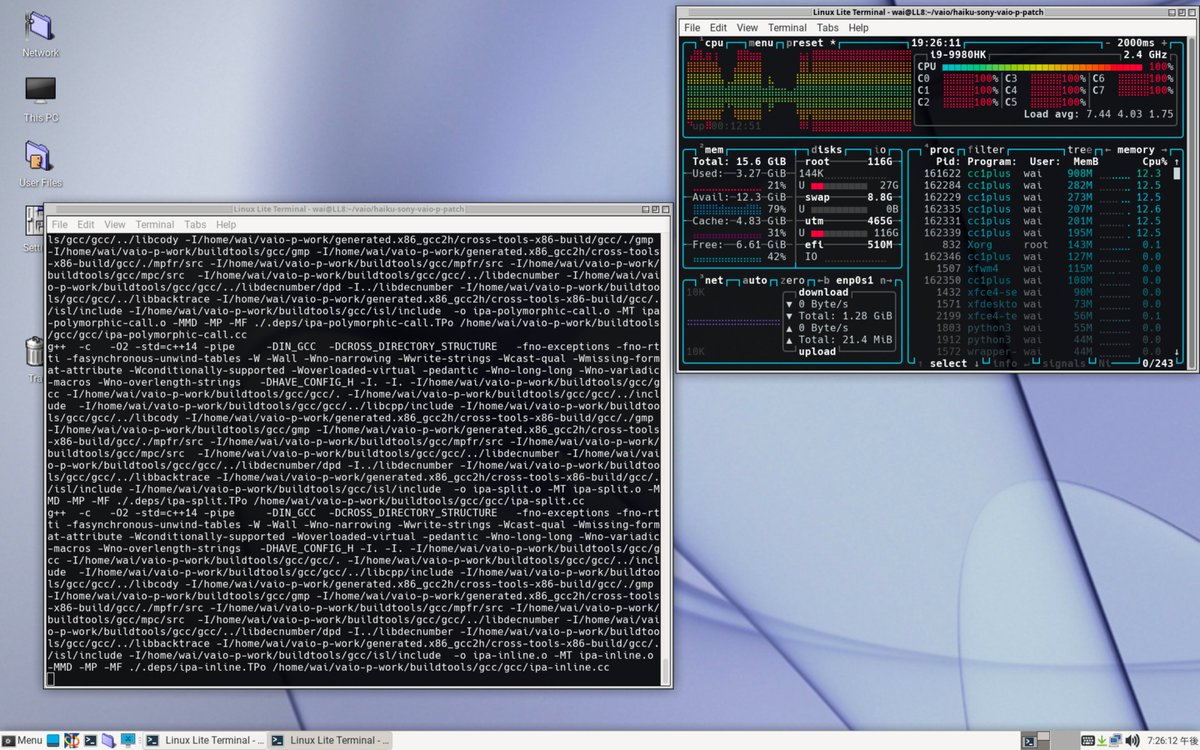Open View menu in the btop terminal window
Image resolution: width=1200 pixels, height=750 pixels.
click(x=747, y=28)
